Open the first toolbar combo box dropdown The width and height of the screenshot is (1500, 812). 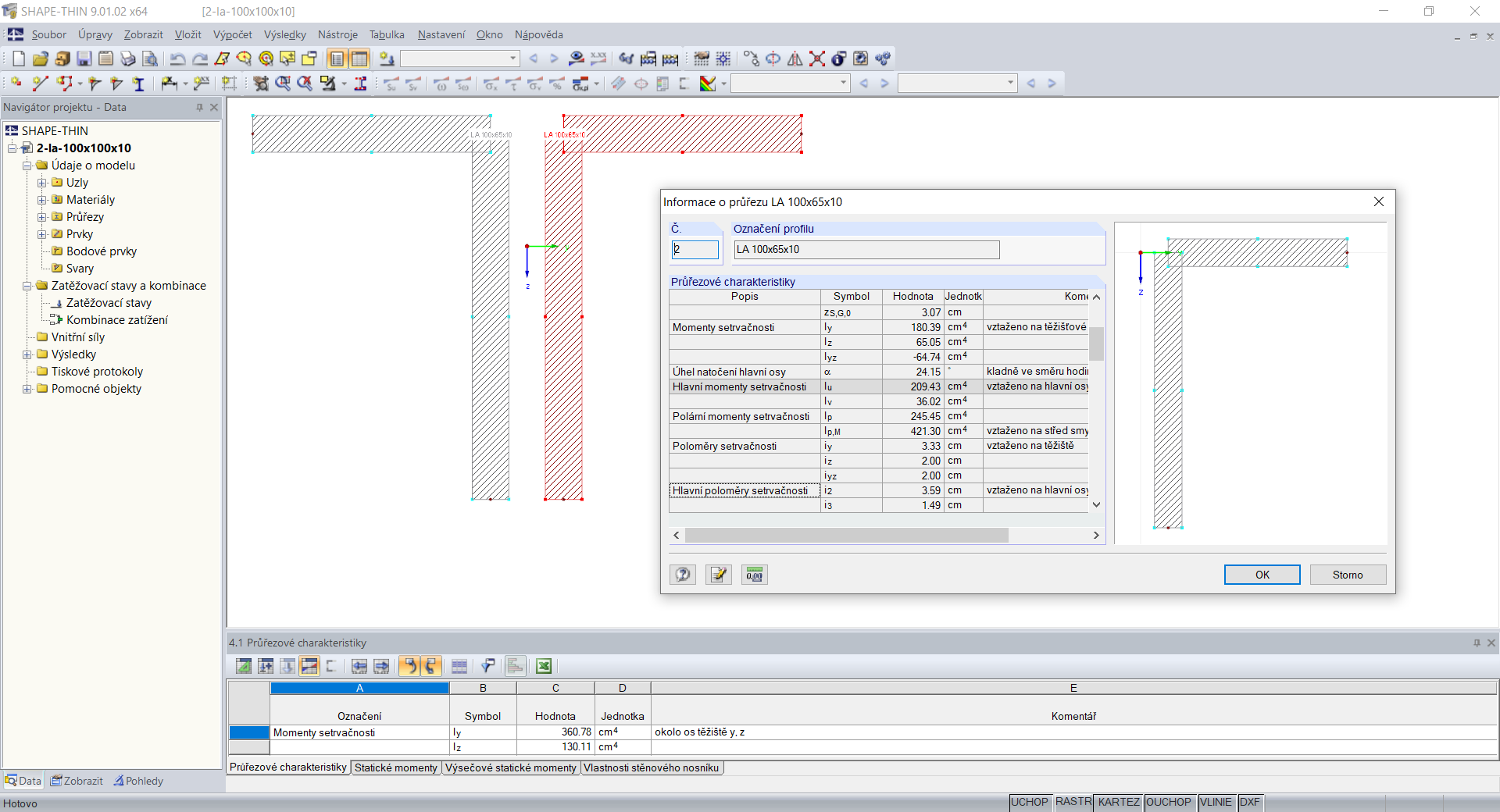[513, 59]
